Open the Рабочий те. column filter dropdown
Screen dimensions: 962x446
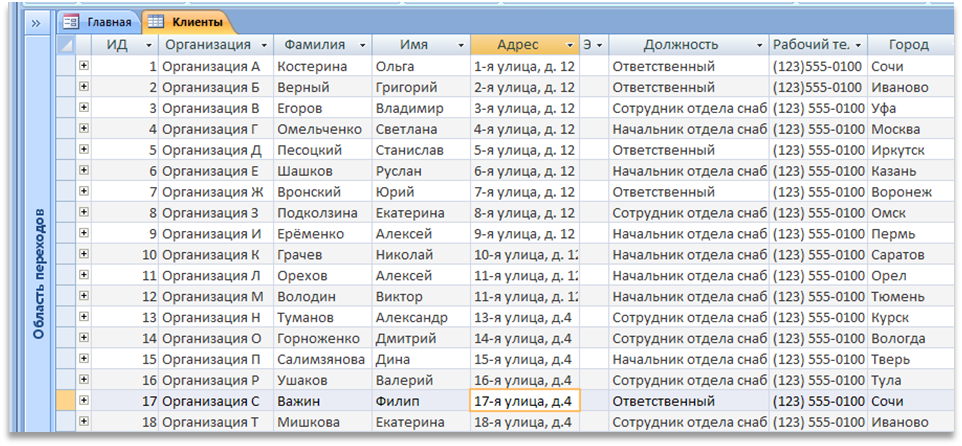coord(858,45)
